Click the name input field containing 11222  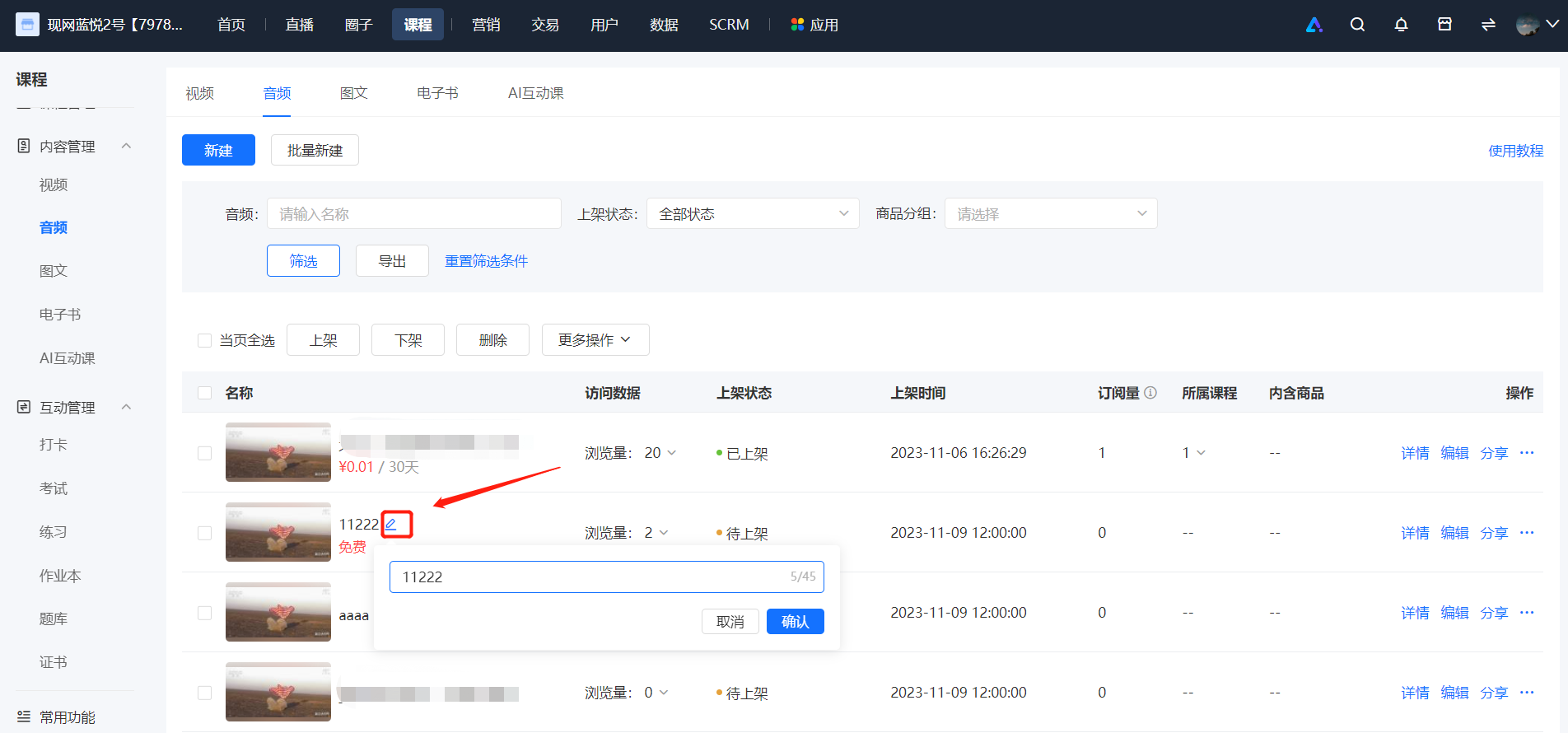607,577
